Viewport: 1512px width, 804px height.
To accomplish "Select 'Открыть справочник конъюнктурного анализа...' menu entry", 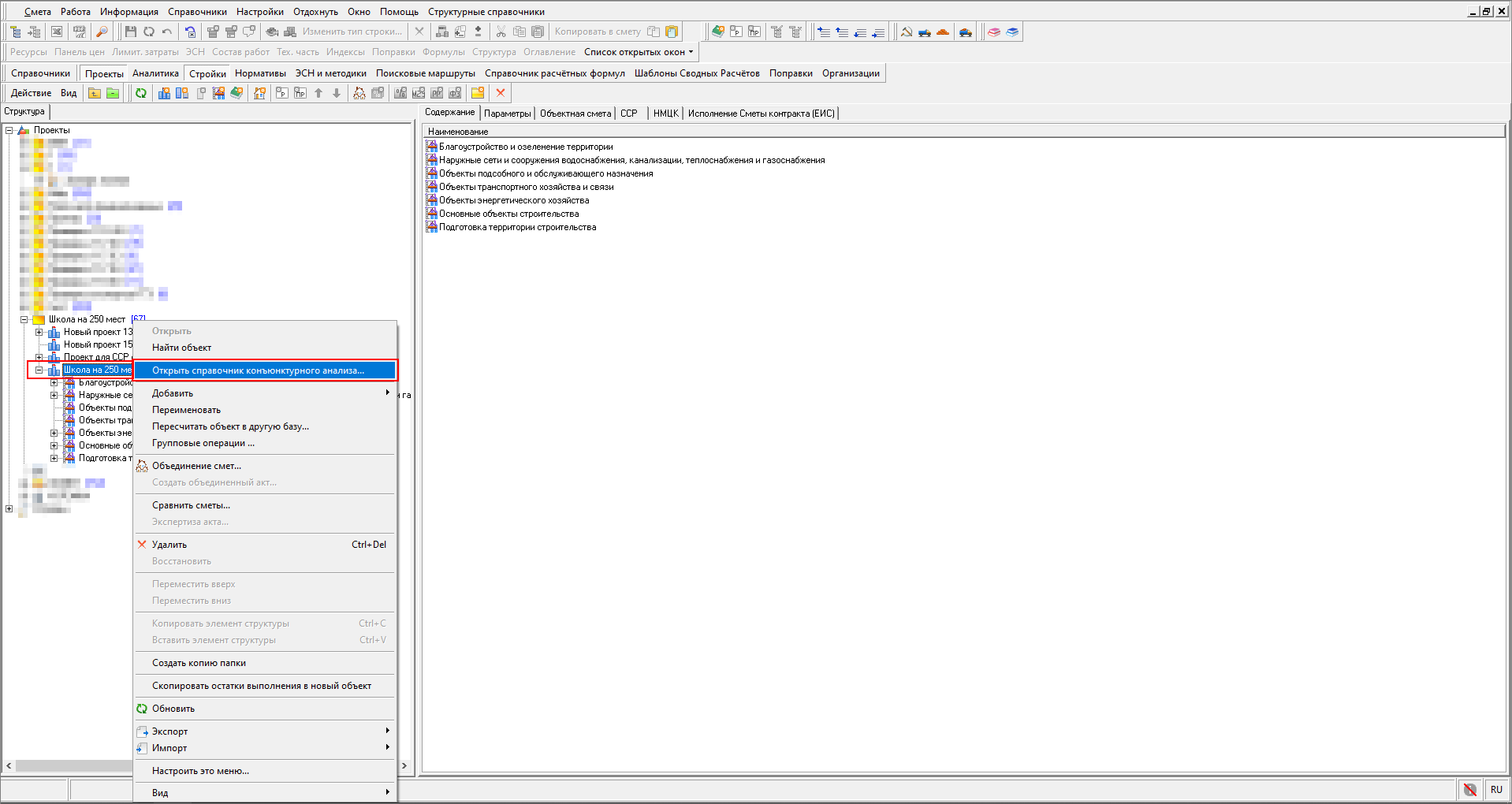I will point(258,370).
